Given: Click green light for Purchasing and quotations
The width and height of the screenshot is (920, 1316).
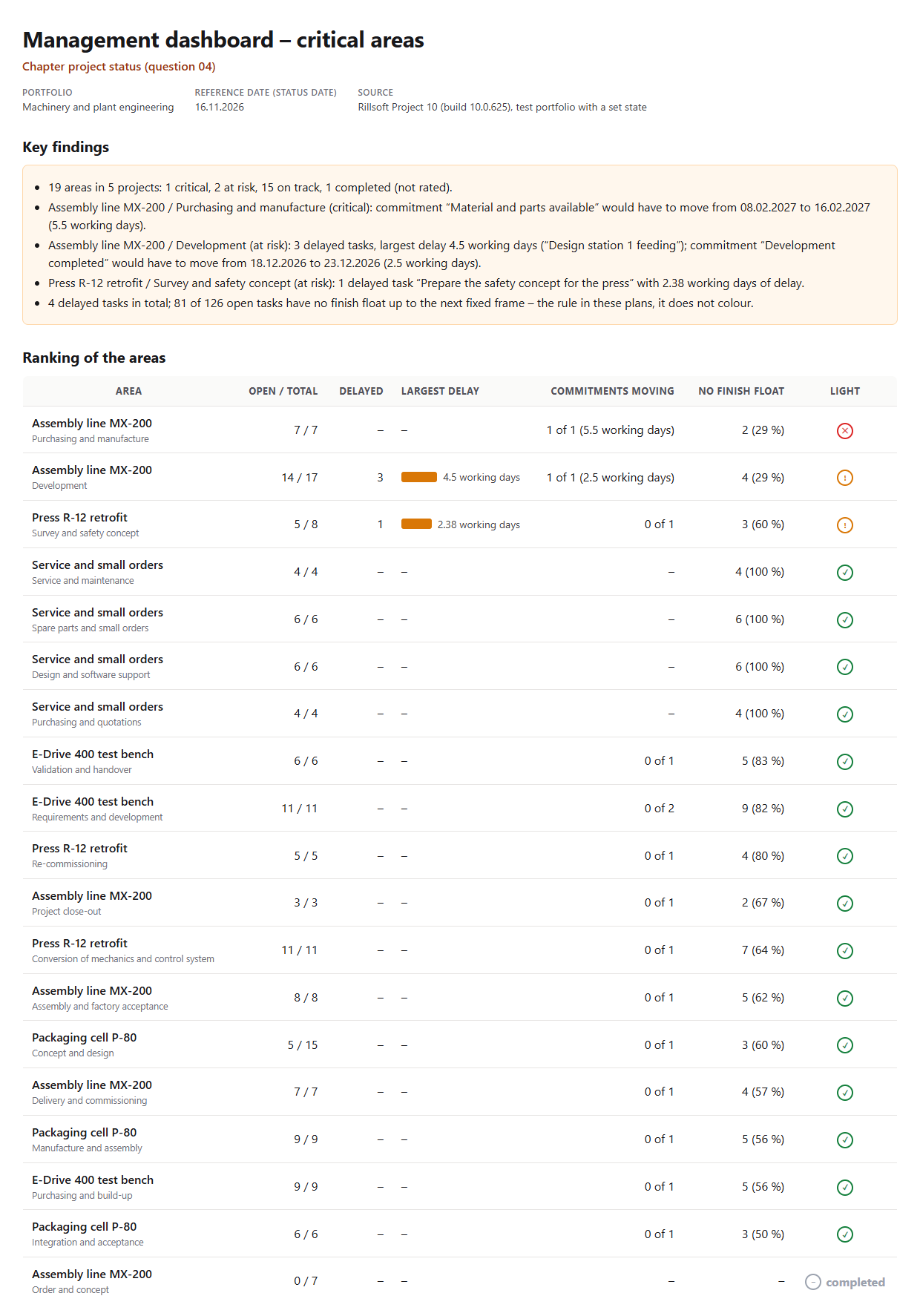Looking at the screenshot, I should [844, 714].
